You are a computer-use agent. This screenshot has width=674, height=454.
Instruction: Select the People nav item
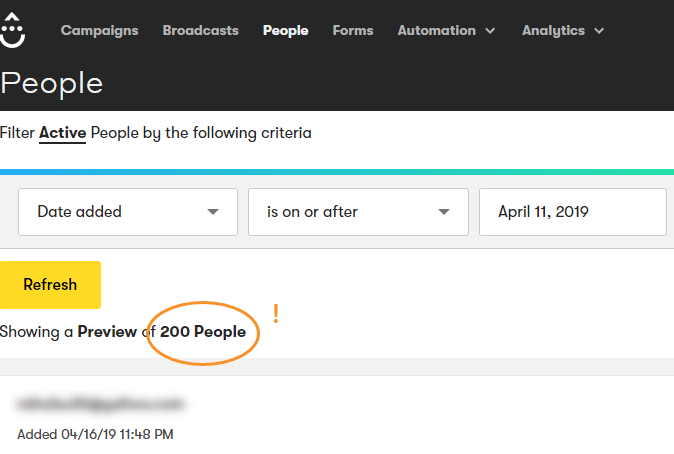(285, 31)
